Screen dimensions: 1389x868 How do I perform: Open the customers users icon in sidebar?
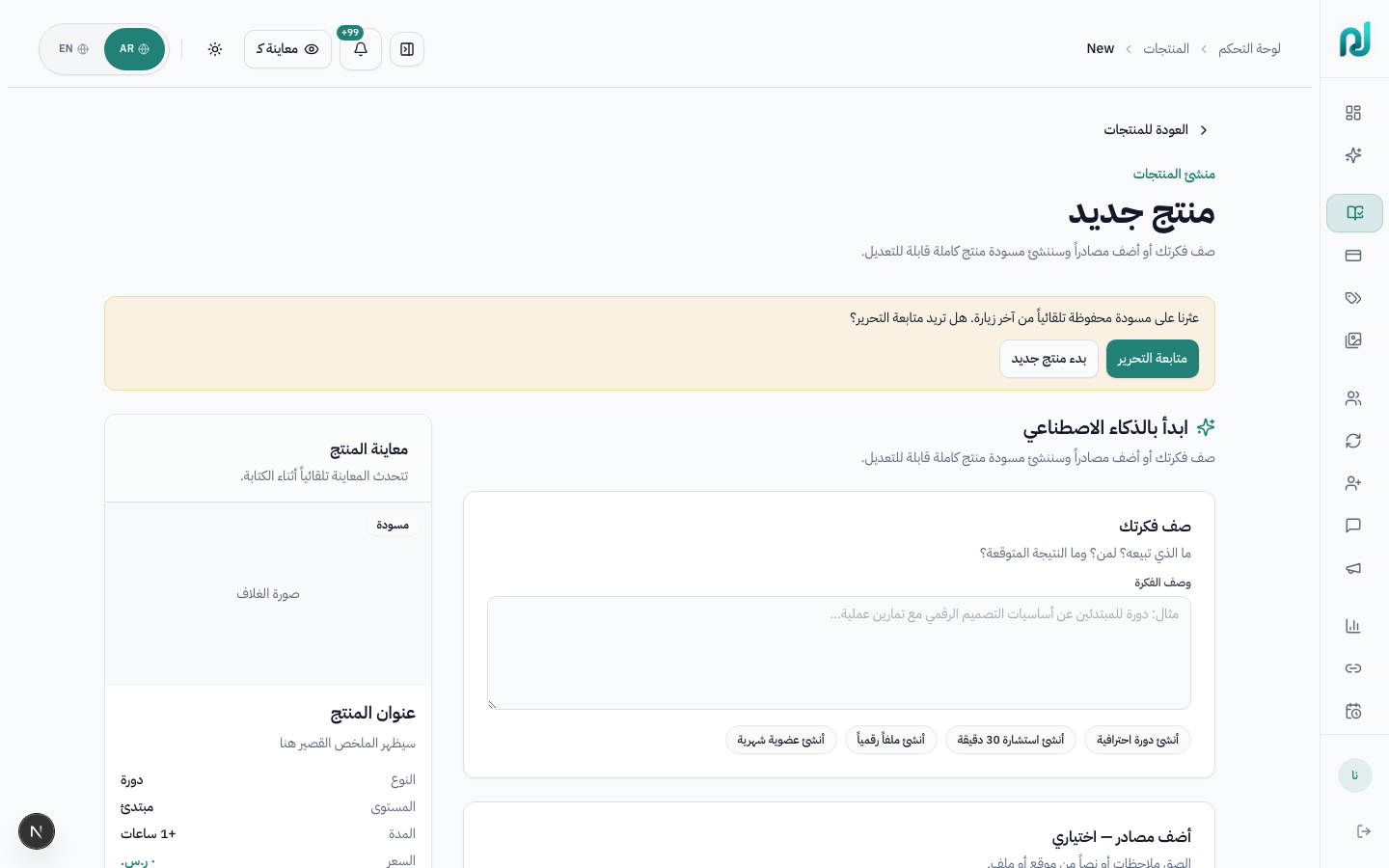(x=1353, y=398)
